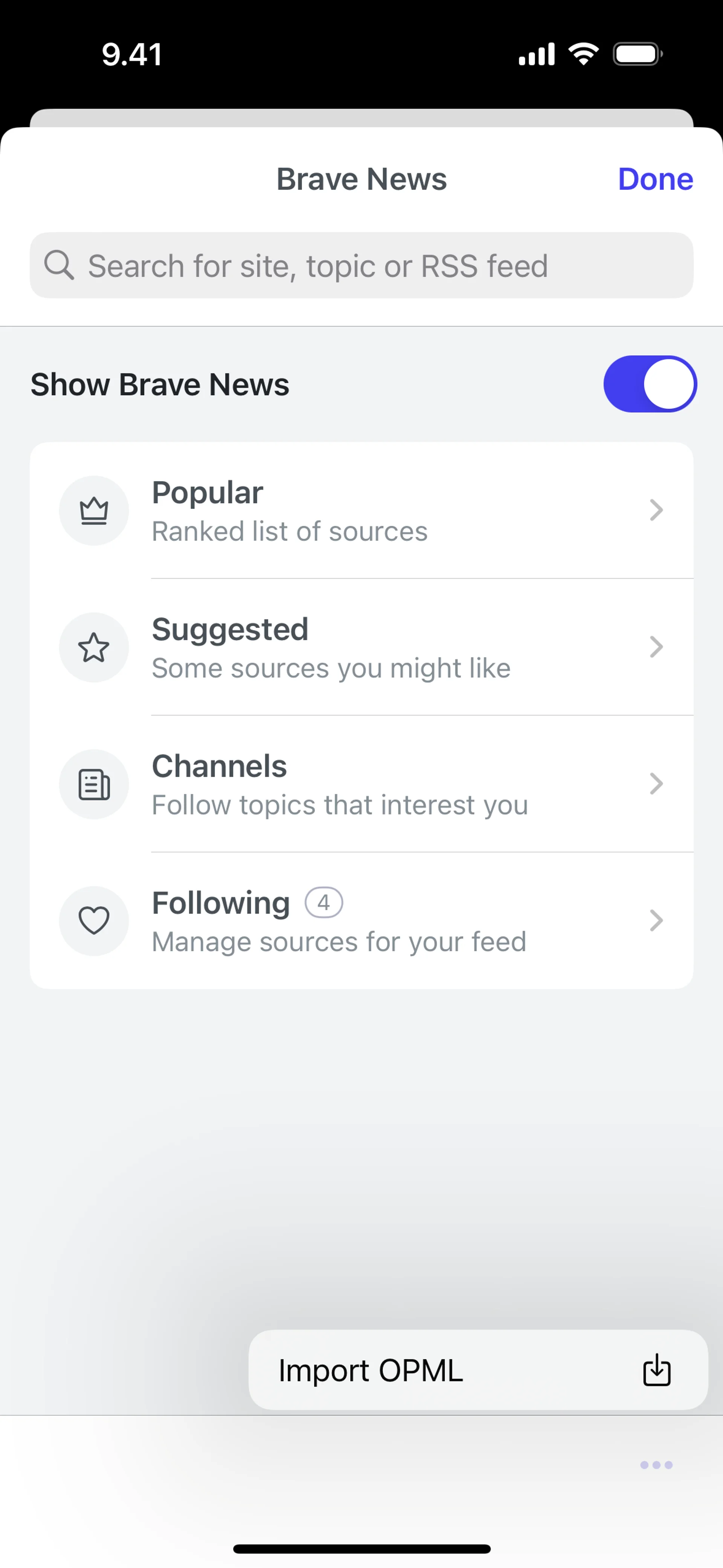Tap the home indicator bar

(x=361, y=1548)
